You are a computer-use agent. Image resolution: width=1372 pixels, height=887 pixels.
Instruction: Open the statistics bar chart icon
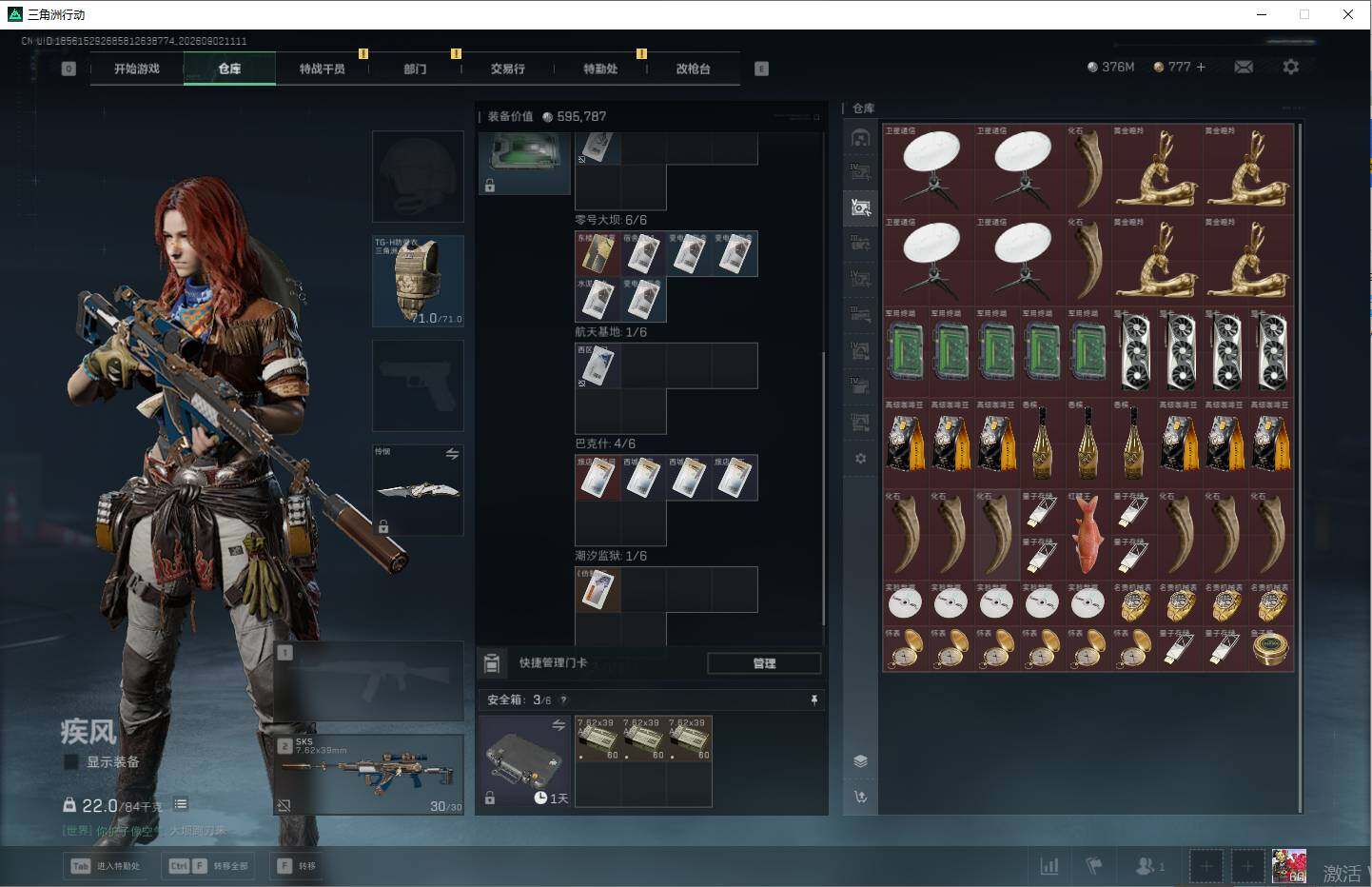[x=1049, y=866]
